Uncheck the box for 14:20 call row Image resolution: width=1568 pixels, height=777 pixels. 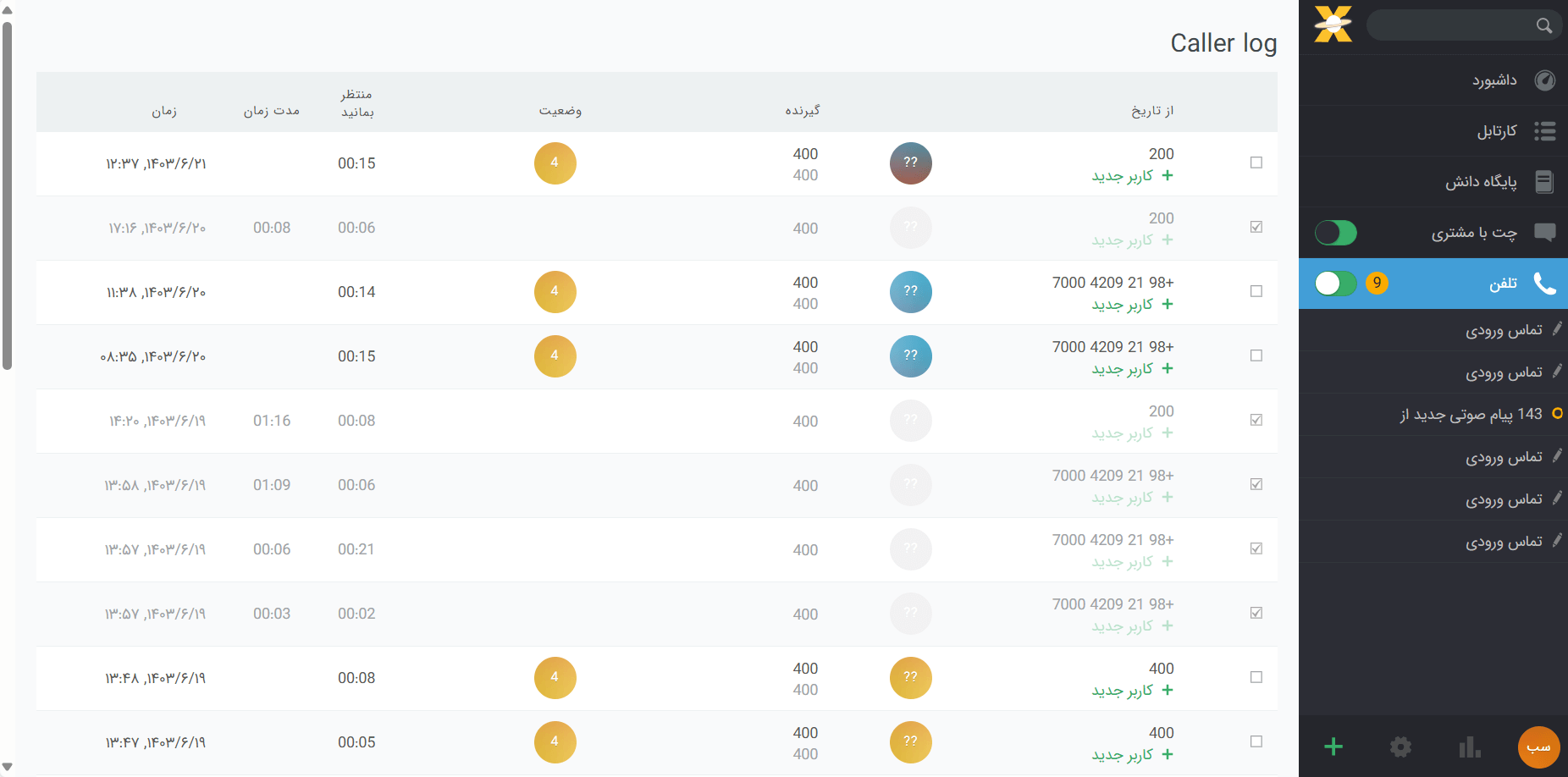tap(1256, 420)
